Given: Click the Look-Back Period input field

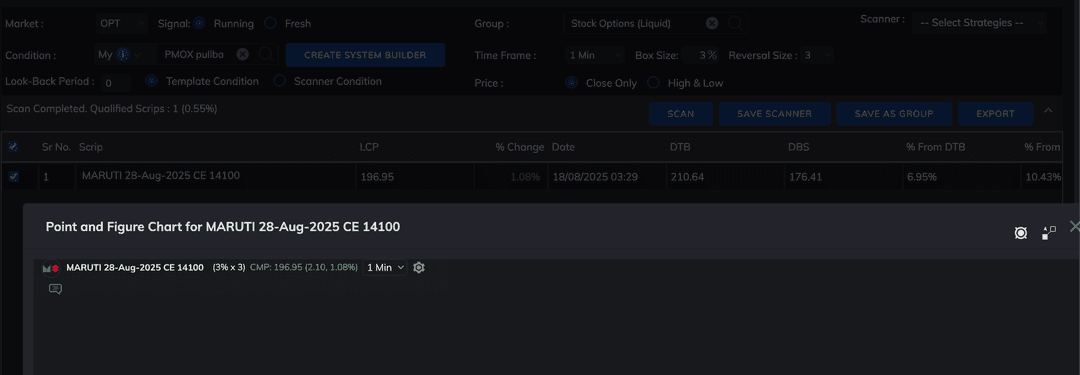Looking at the screenshot, I should point(114,83).
